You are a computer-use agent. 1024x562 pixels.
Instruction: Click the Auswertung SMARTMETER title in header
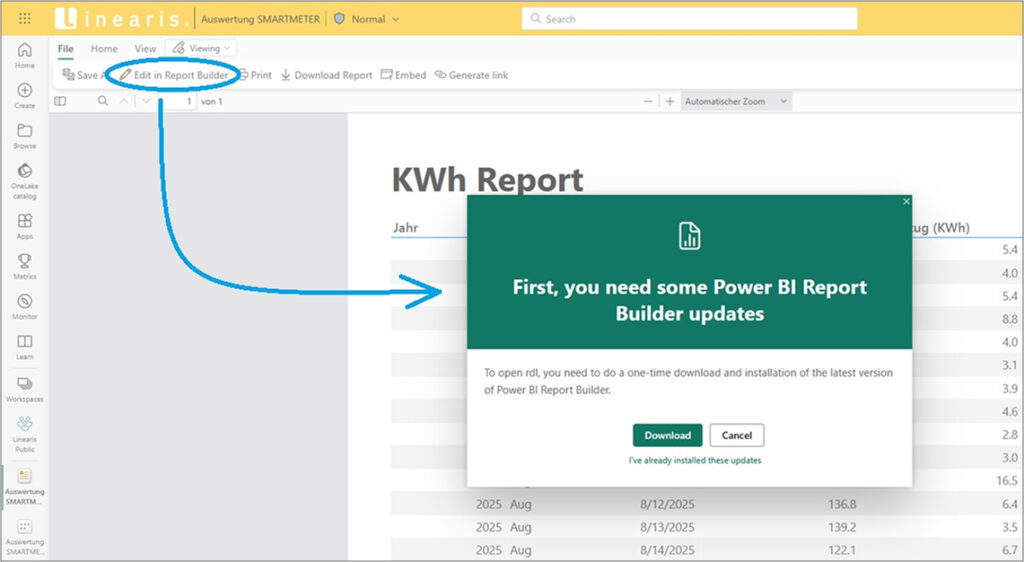coord(261,19)
